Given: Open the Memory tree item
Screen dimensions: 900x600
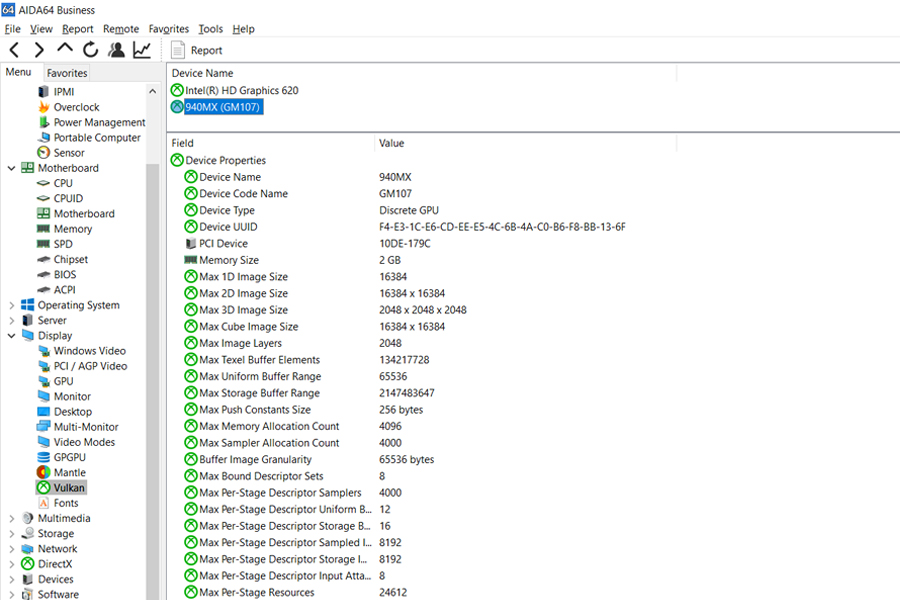Looking at the screenshot, I should point(73,229).
